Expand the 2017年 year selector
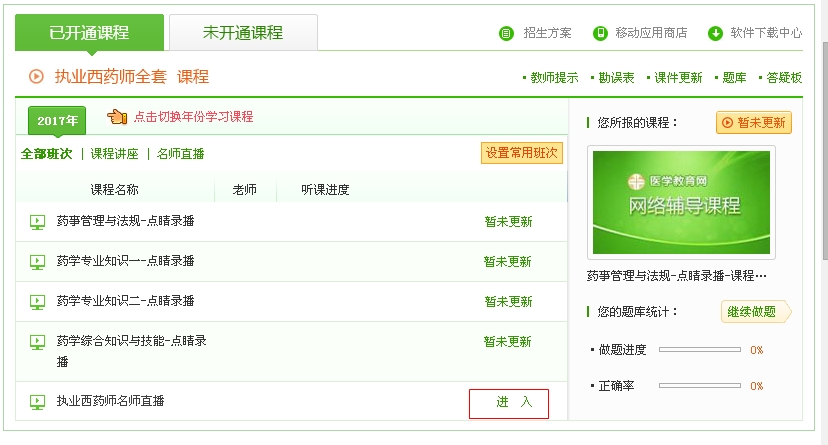This screenshot has height=445, width=828. pyautogui.click(x=57, y=121)
